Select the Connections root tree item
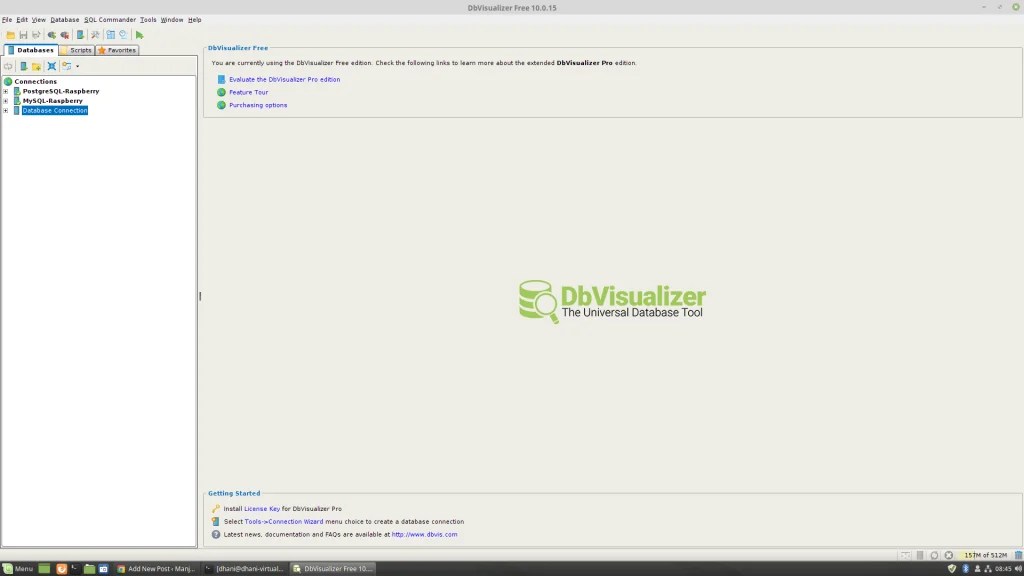The height and width of the screenshot is (576, 1024). coord(35,82)
